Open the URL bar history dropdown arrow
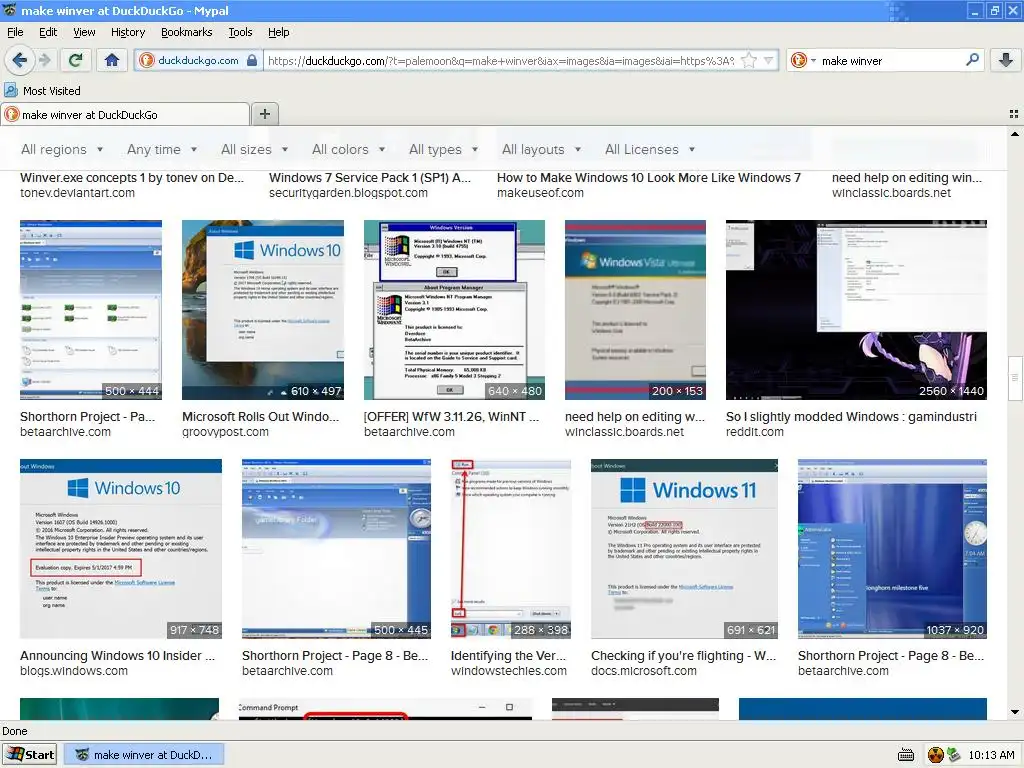 pyautogui.click(x=769, y=61)
